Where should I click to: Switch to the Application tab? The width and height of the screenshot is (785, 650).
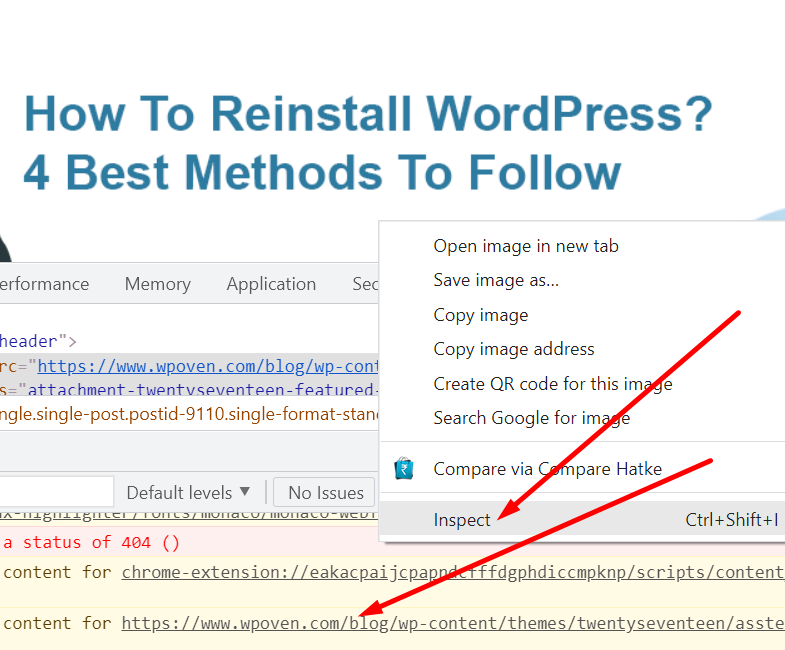pyautogui.click(x=271, y=284)
